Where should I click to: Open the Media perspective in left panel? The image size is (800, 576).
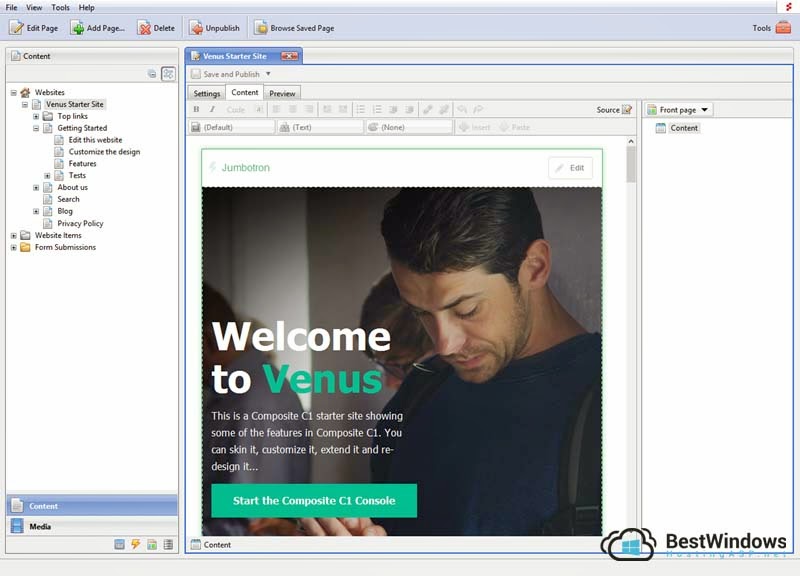pyautogui.click(x=92, y=527)
